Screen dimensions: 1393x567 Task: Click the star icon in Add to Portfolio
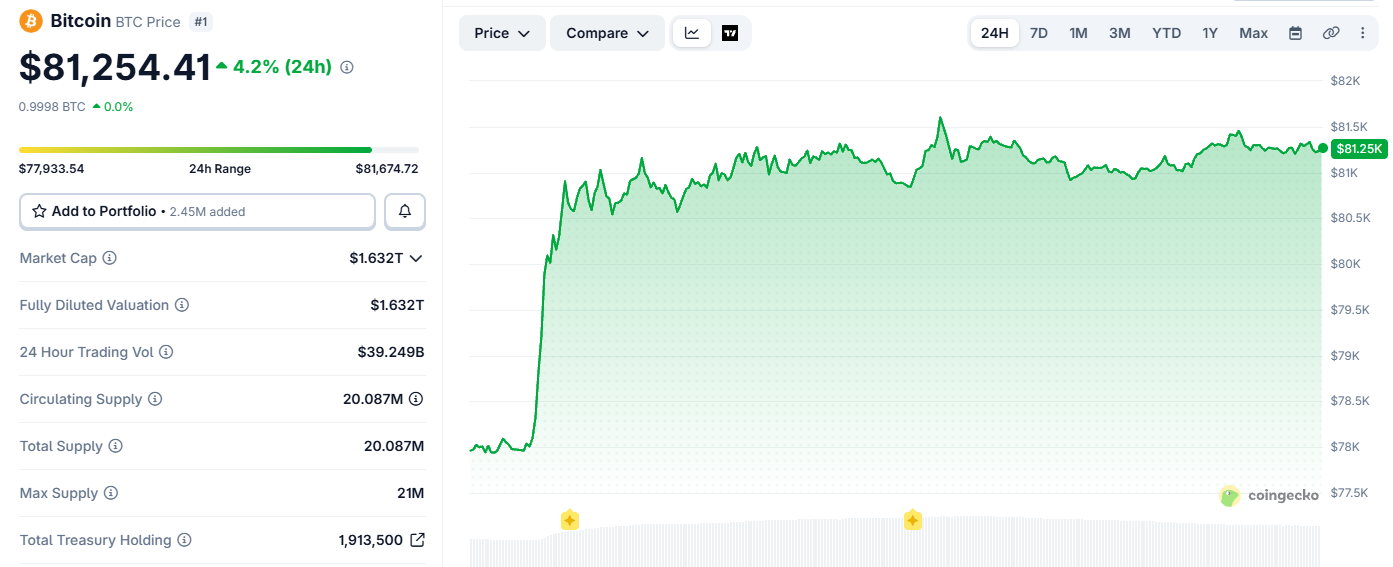39,211
